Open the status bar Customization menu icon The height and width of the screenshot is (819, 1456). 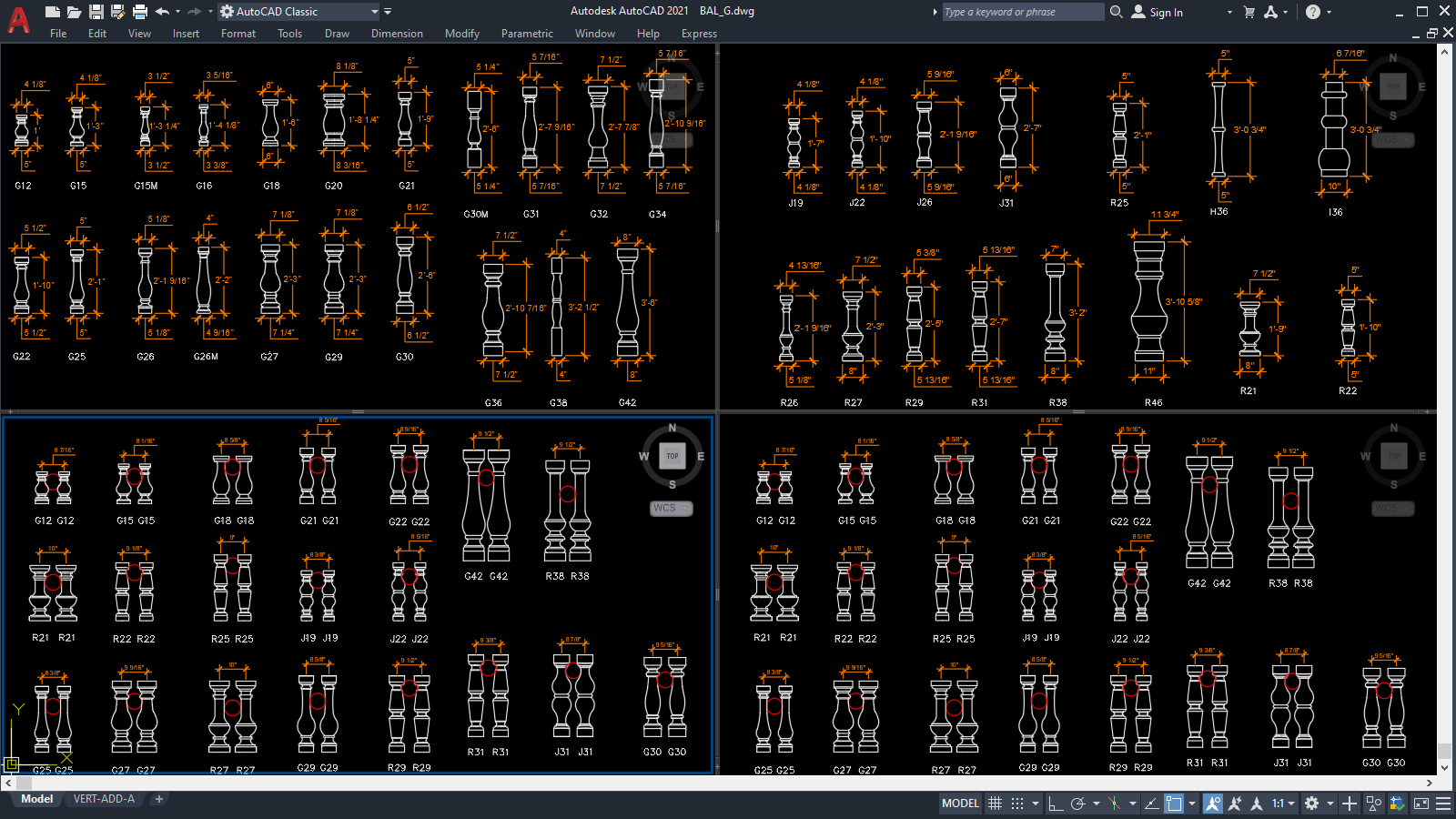click(x=1443, y=804)
